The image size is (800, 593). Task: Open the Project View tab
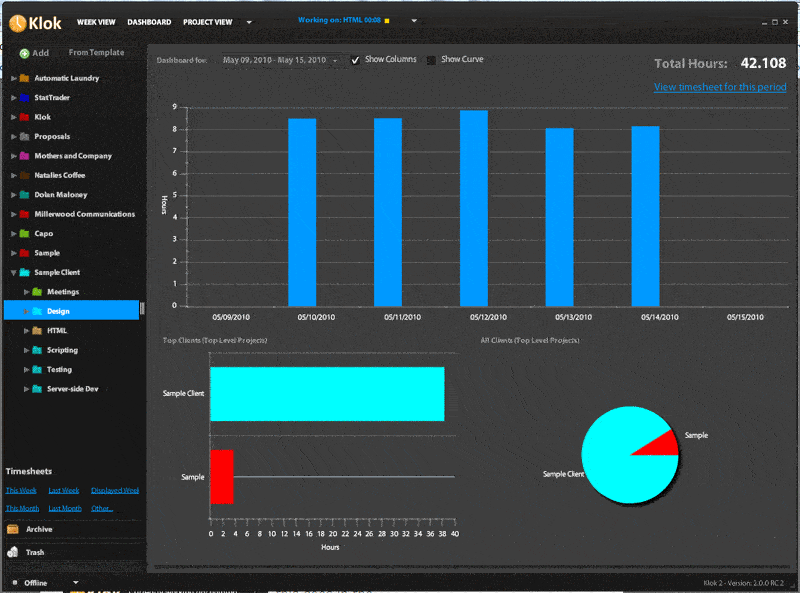[x=206, y=22]
